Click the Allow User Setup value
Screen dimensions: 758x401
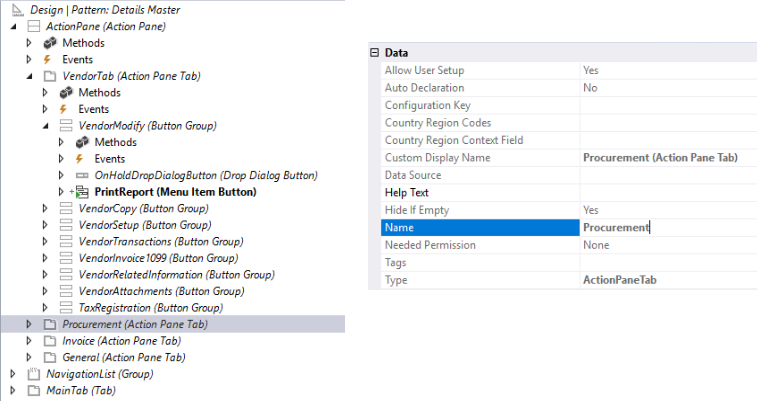tap(664, 71)
